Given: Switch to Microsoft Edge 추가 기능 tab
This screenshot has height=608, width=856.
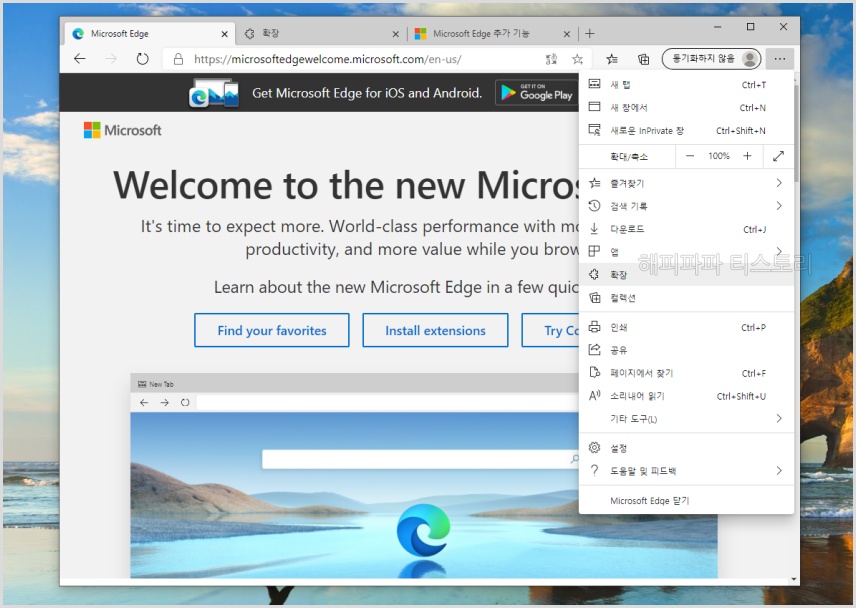Looking at the screenshot, I should coord(493,34).
